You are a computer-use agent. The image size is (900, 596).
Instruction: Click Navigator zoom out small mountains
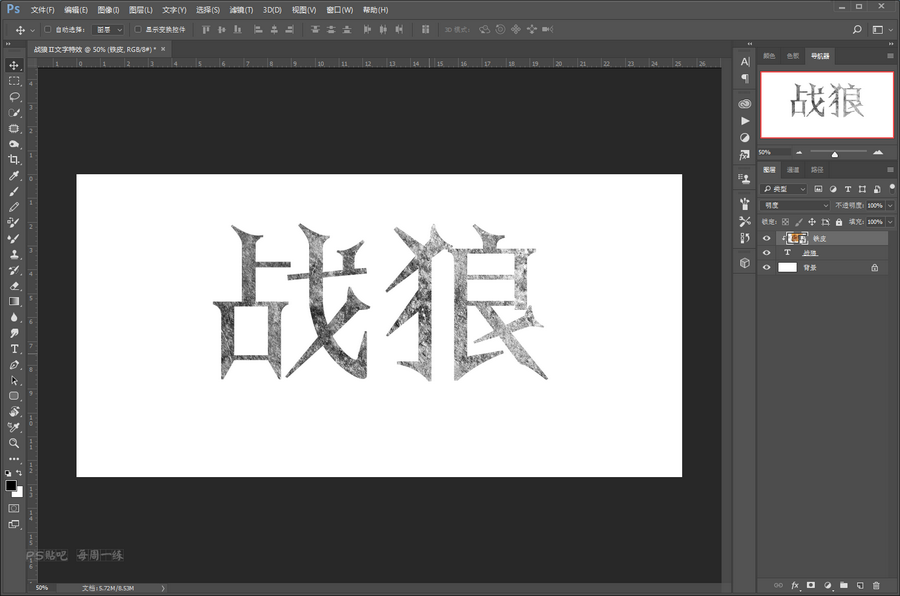tap(798, 153)
